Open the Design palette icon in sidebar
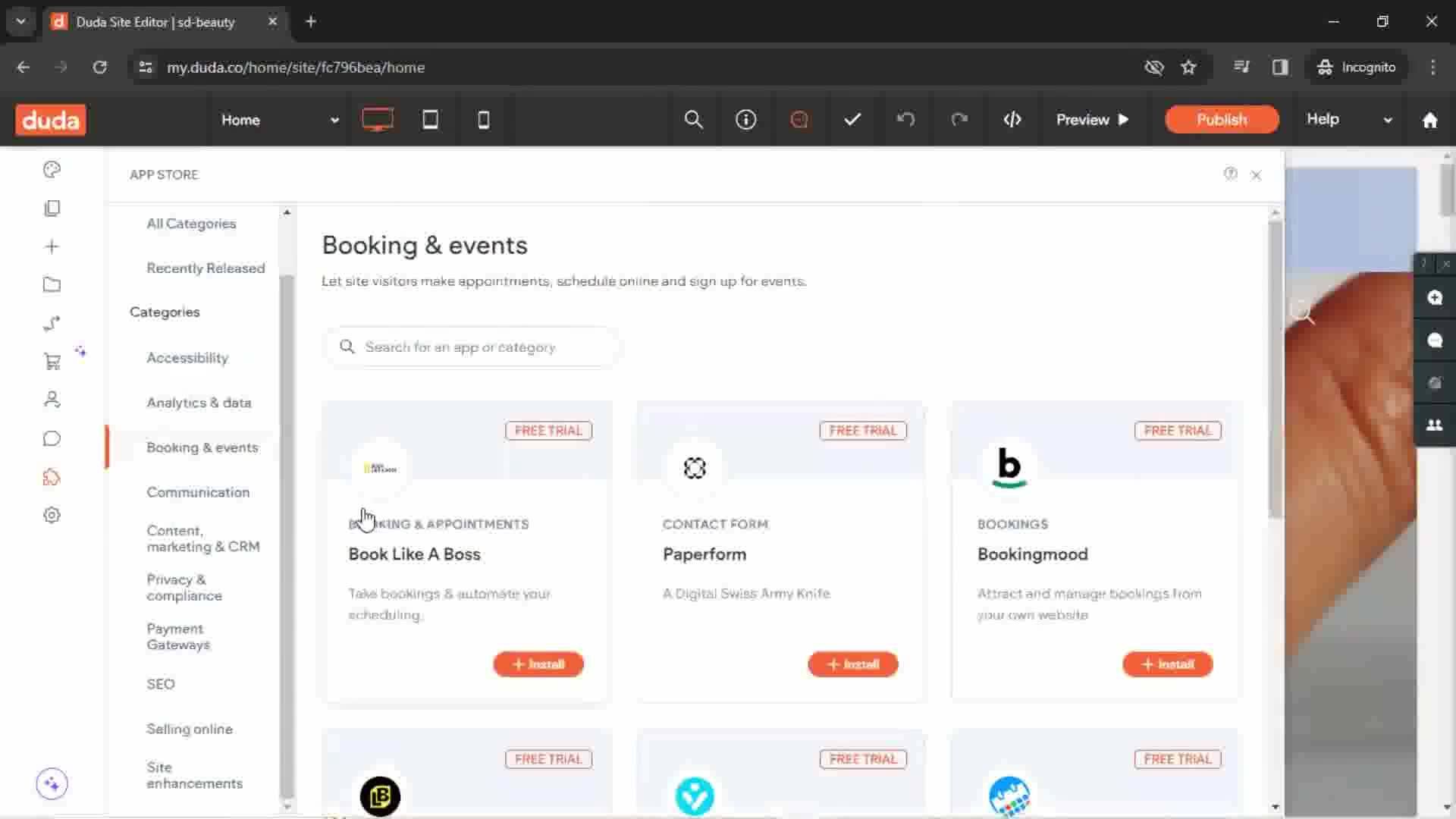 (x=52, y=169)
